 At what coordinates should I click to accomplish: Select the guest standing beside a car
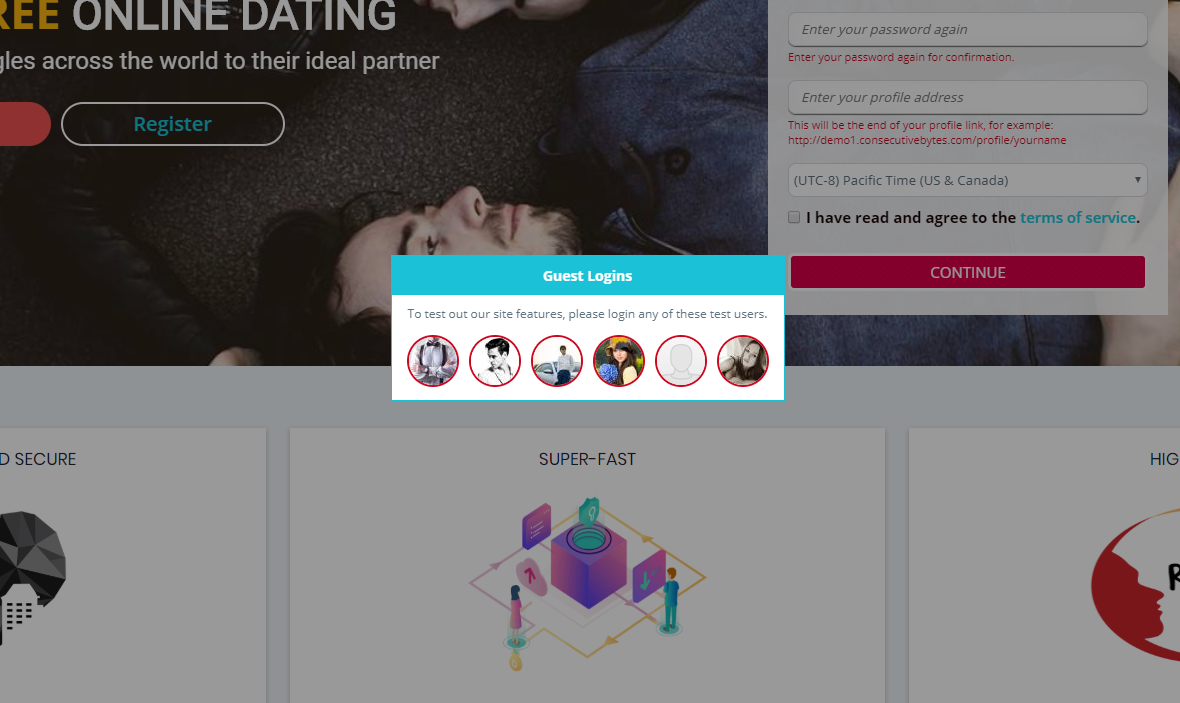pos(557,361)
